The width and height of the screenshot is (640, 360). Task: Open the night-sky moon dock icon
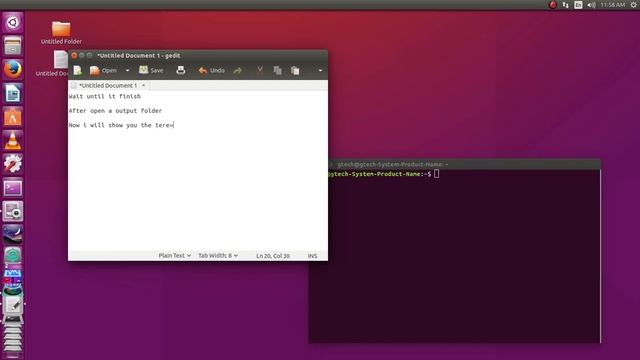(13, 235)
